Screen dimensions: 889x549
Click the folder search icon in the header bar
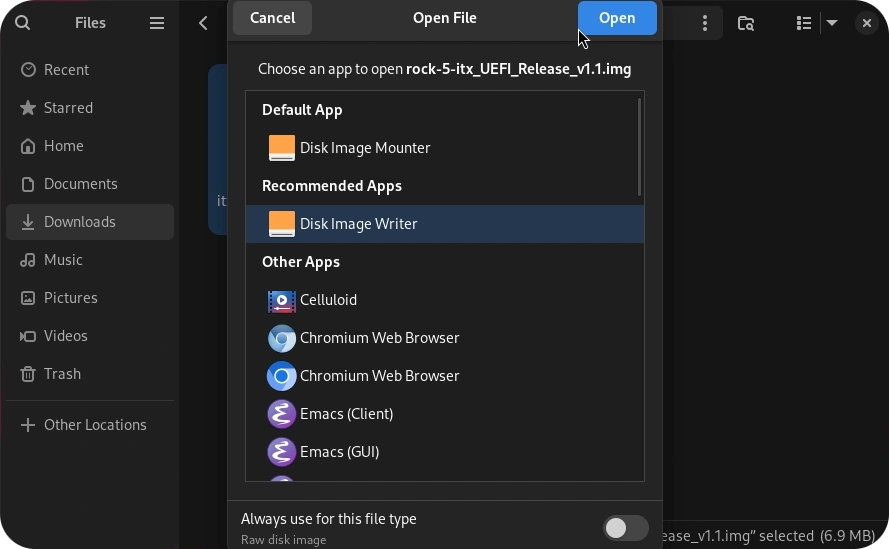point(746,23)
